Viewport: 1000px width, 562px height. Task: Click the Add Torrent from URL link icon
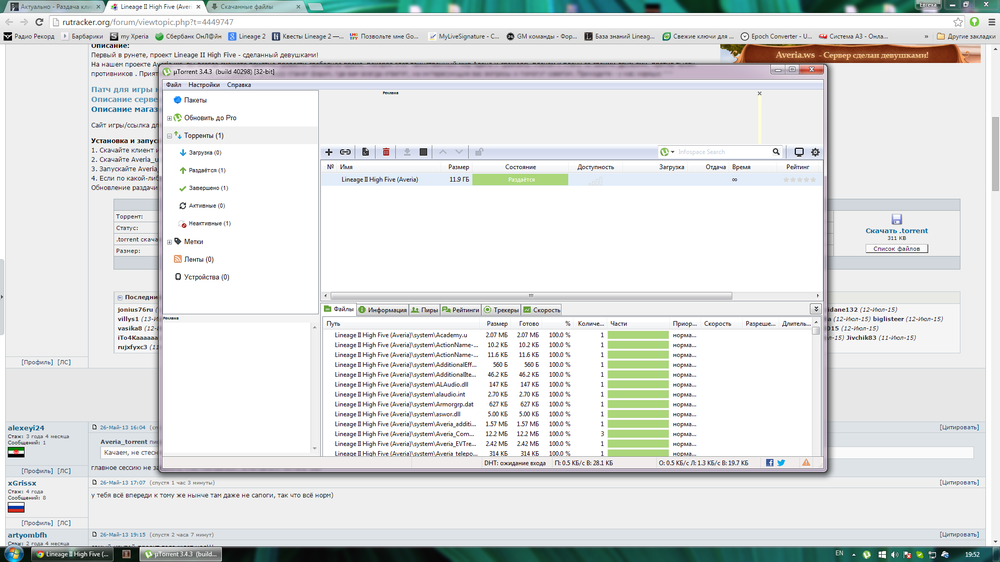[346, 152]
